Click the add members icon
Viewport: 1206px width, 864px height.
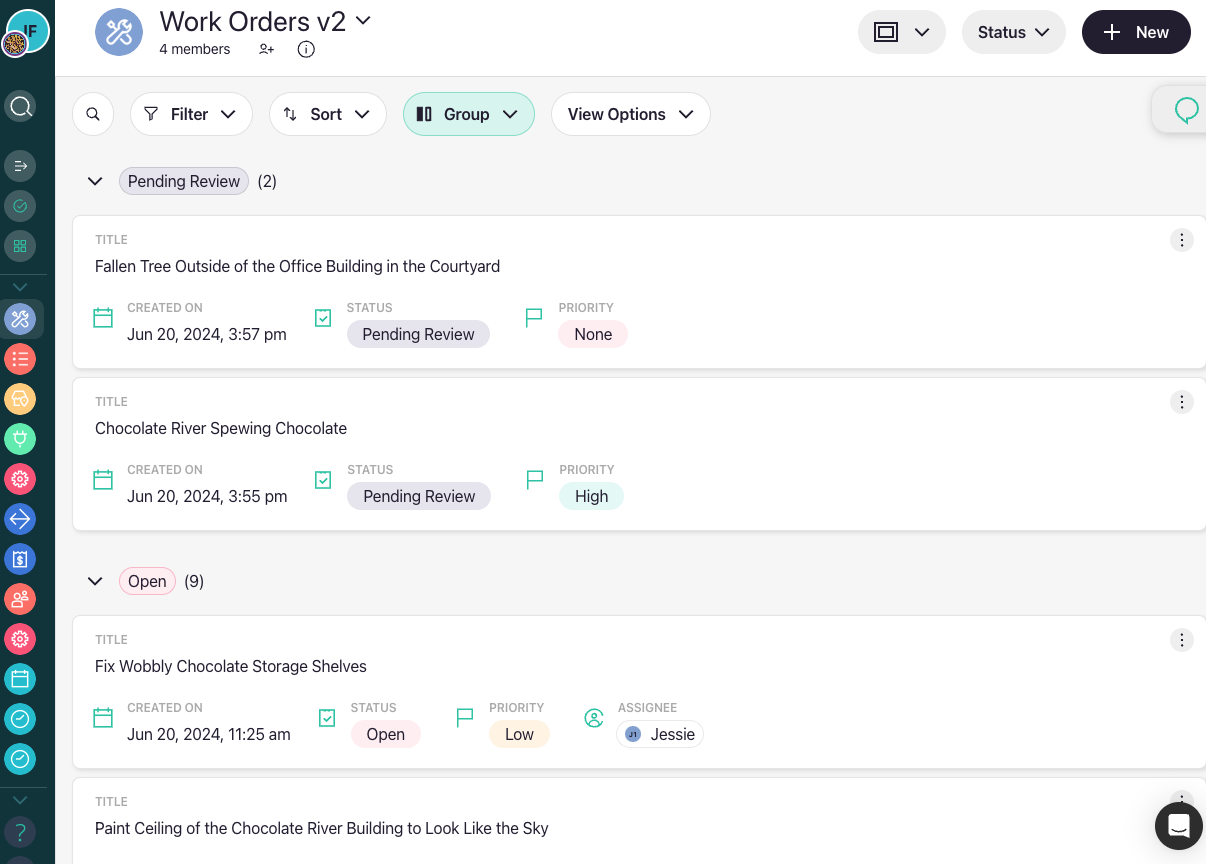coord(266,49)
